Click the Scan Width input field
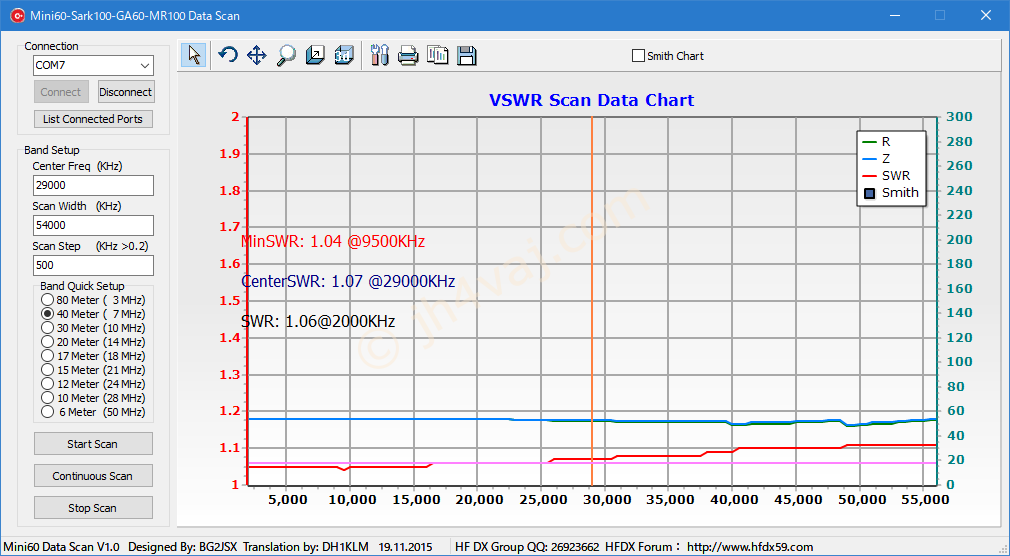Viewport: 1010px width, 556px height. [x=93, y=225]
